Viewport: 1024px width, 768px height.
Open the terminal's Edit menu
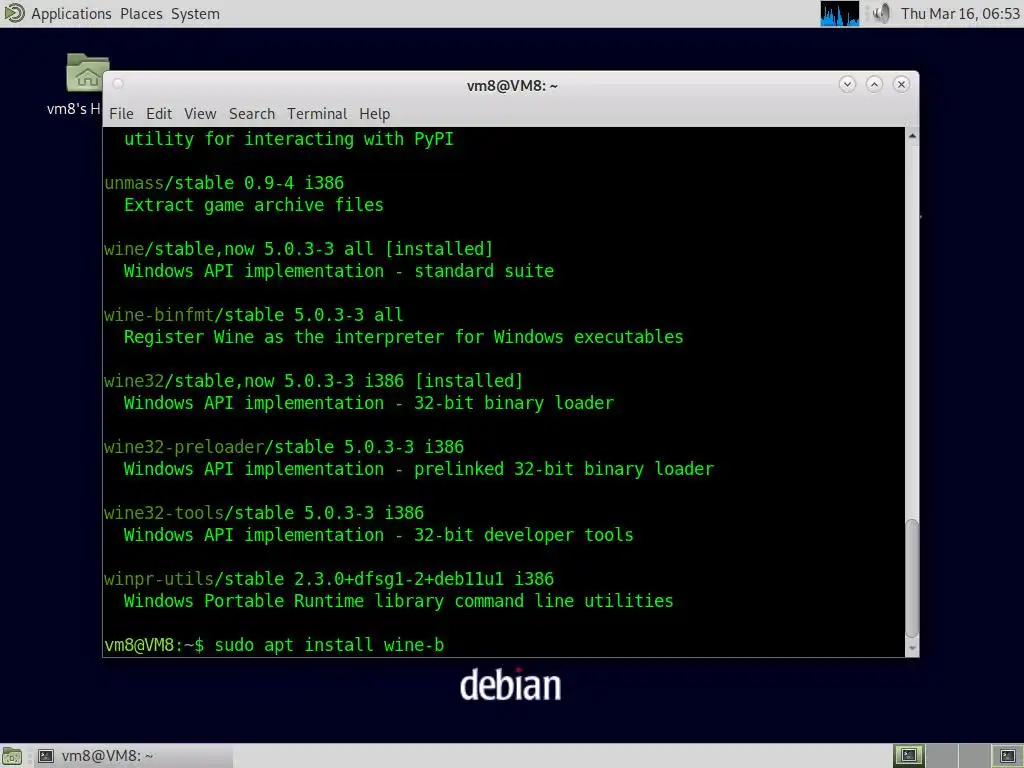point(159,114)
